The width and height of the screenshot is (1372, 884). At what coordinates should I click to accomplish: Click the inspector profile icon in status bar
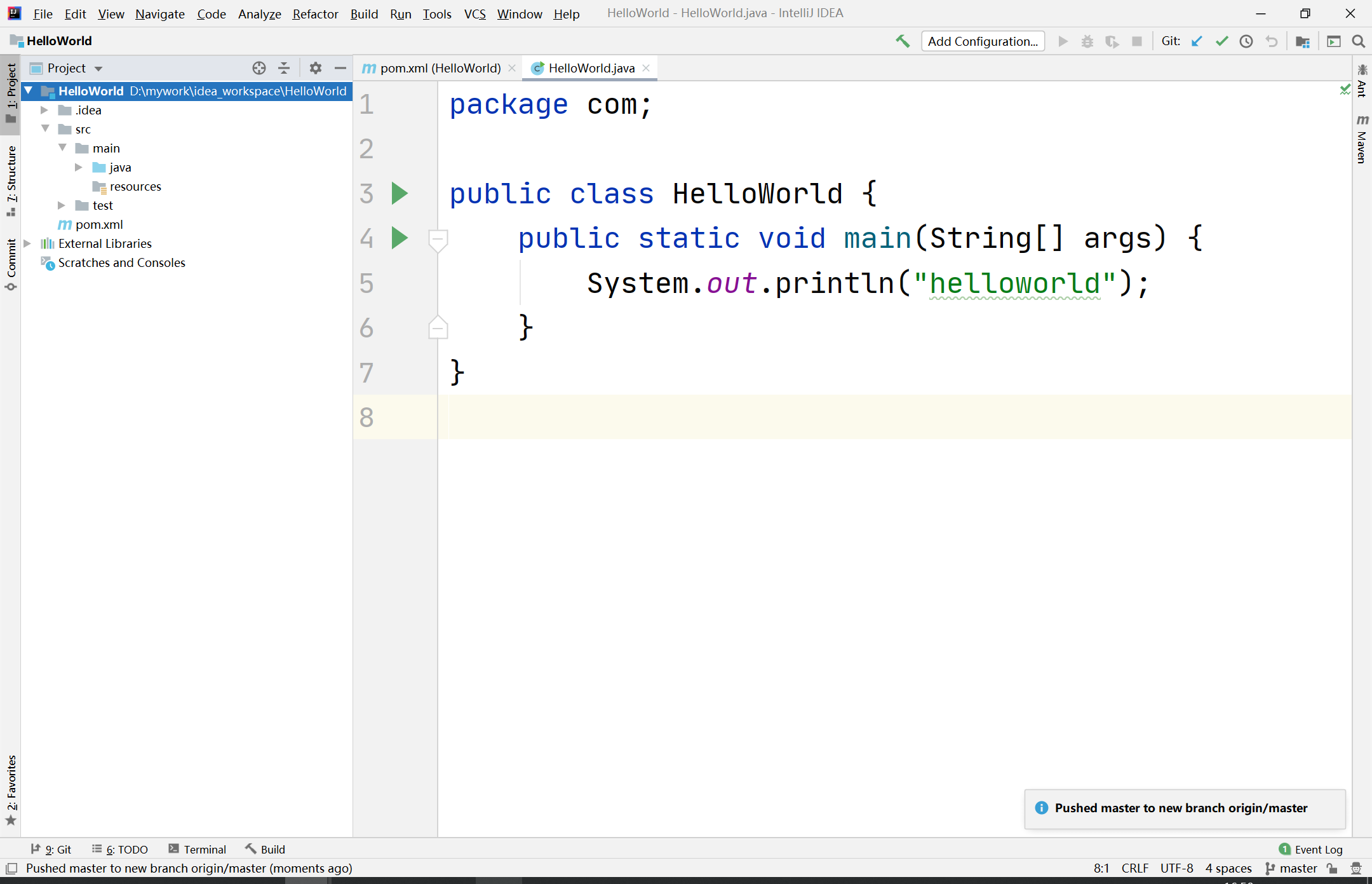click(1356, 868)
